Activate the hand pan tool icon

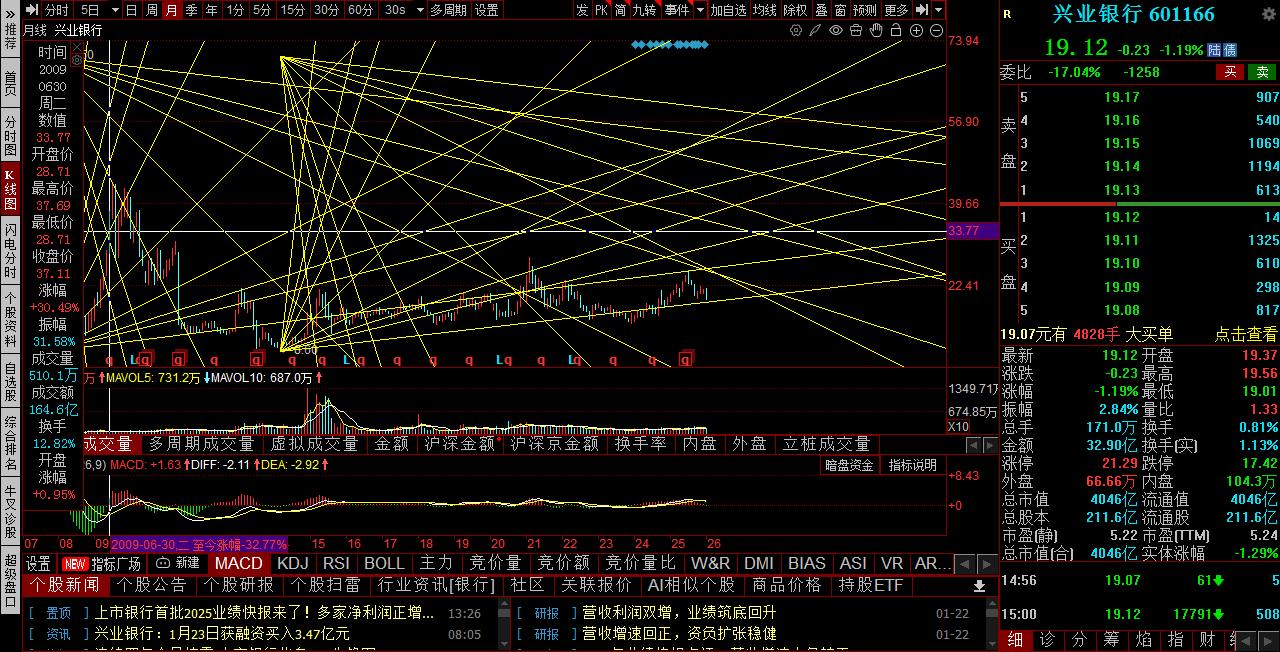[876, 30]
